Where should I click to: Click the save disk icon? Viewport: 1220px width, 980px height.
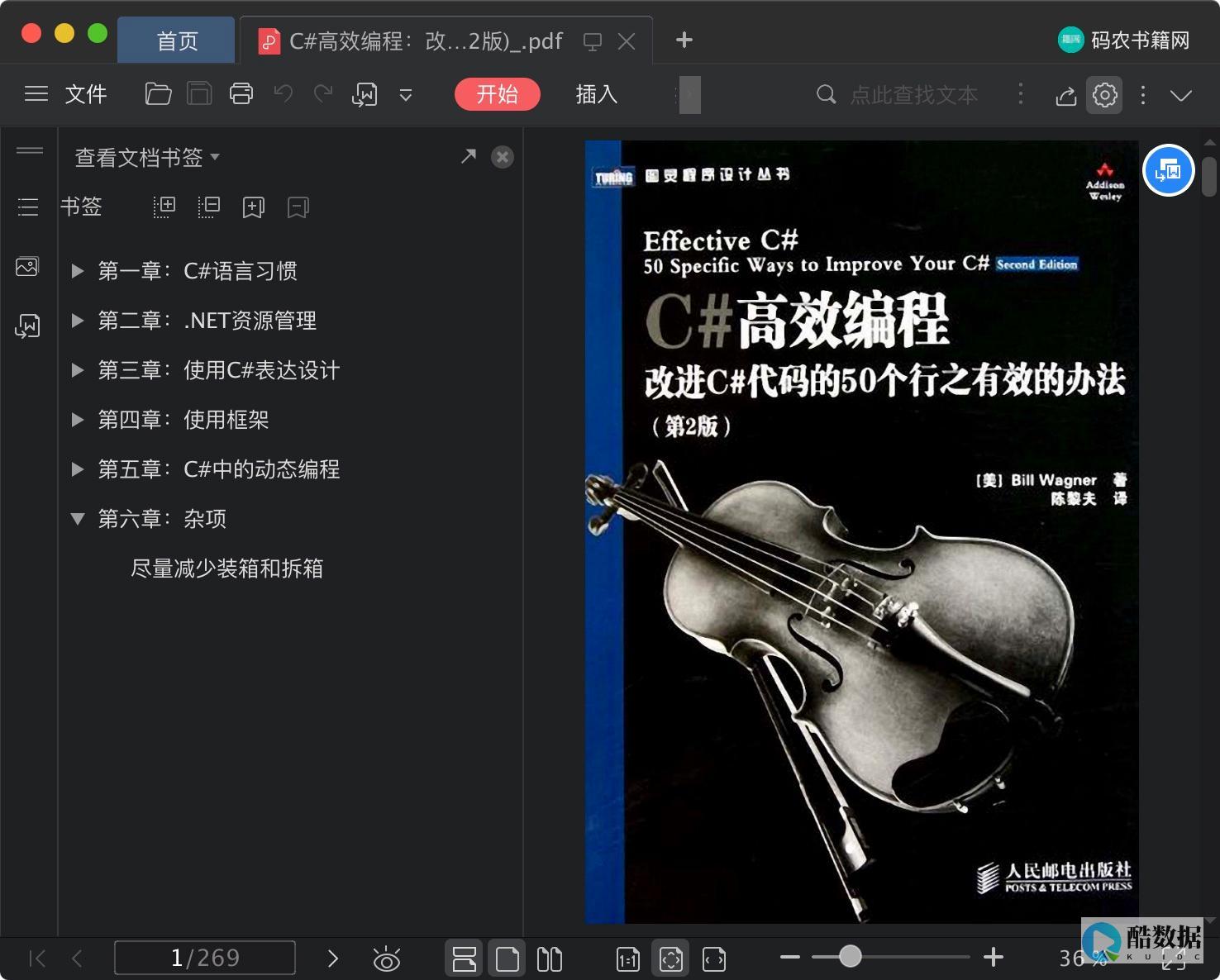click(x=199, y=94)
